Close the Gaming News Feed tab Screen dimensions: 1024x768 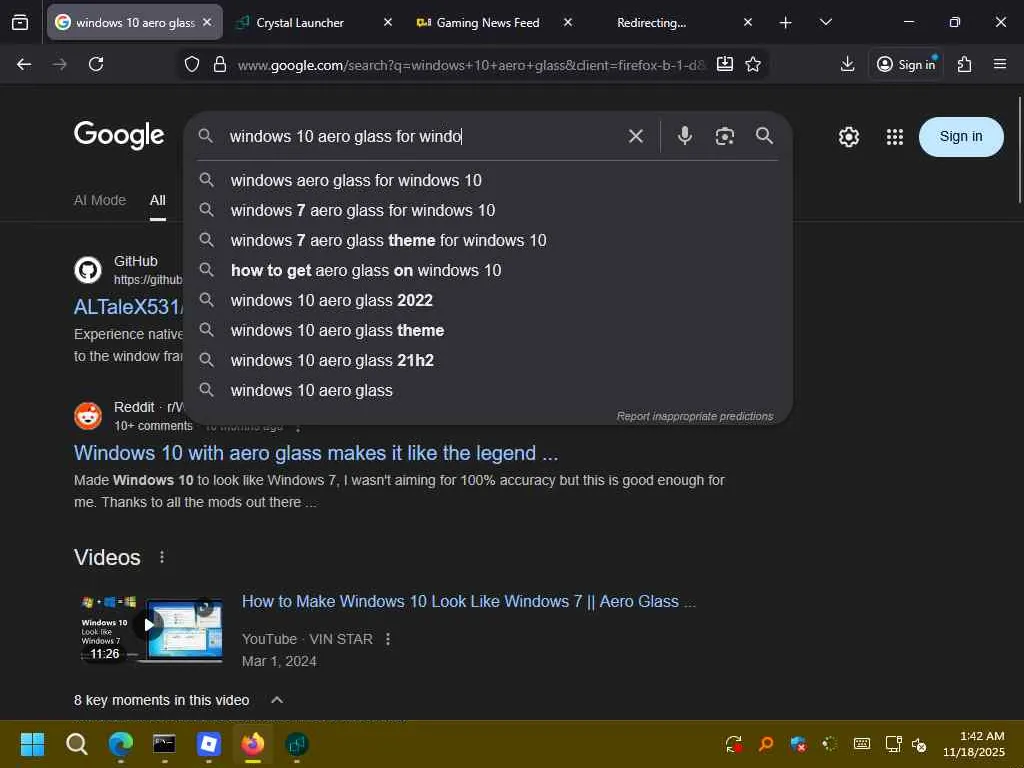[568, 23]
